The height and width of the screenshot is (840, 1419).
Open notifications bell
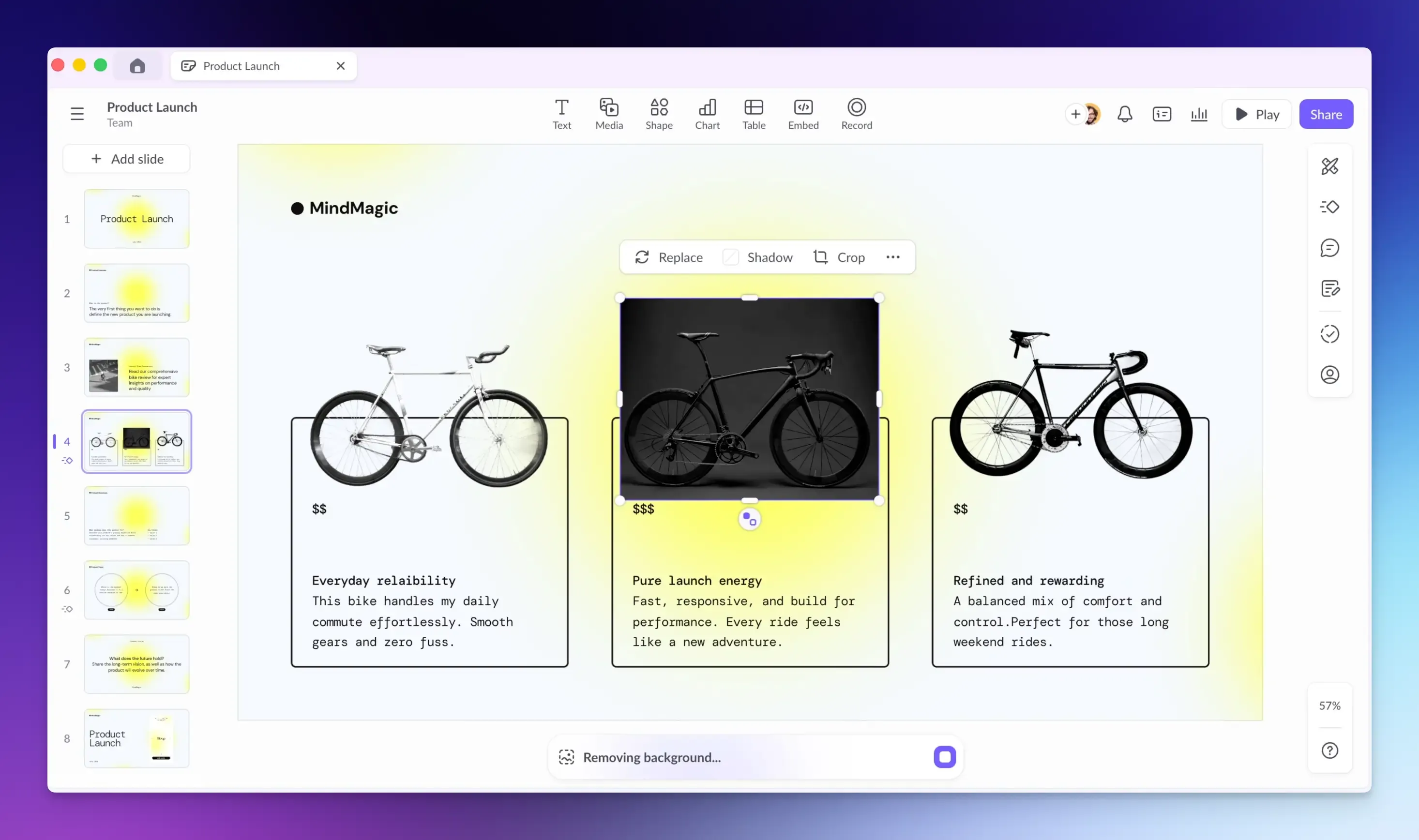1124,114
